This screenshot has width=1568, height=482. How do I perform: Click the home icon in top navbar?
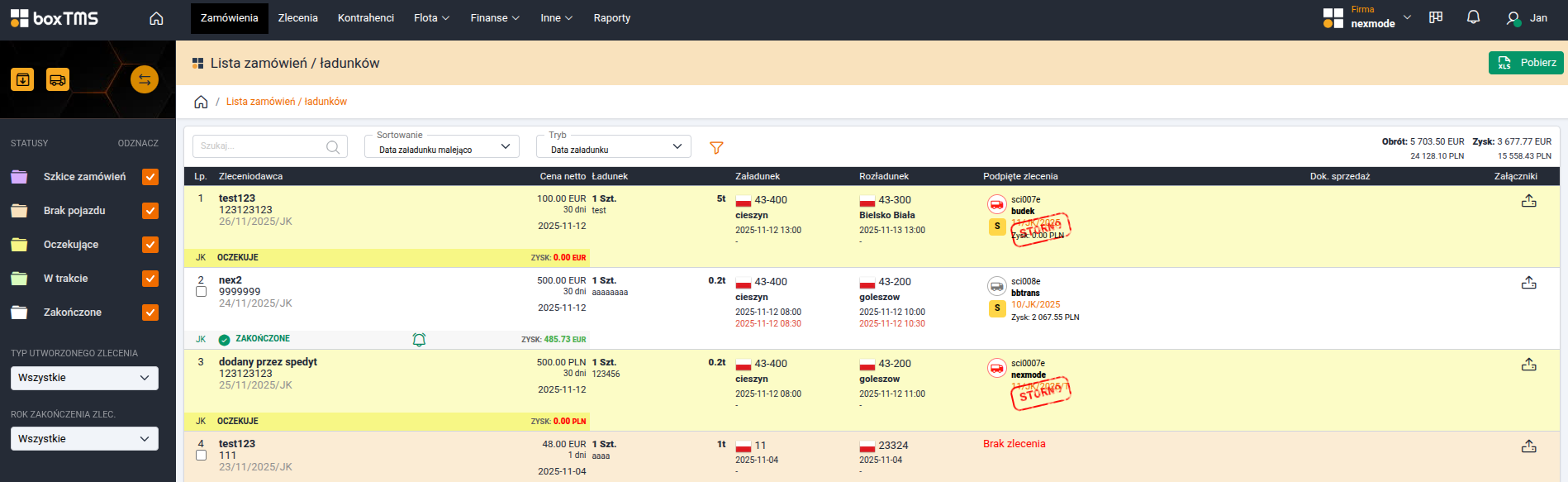156,18
